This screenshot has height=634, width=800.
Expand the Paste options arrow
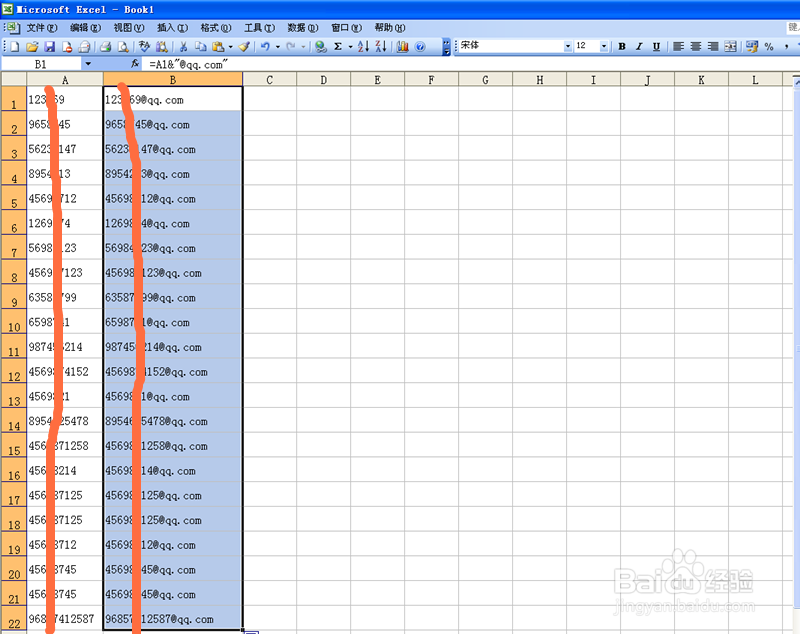tap(231, 47)
